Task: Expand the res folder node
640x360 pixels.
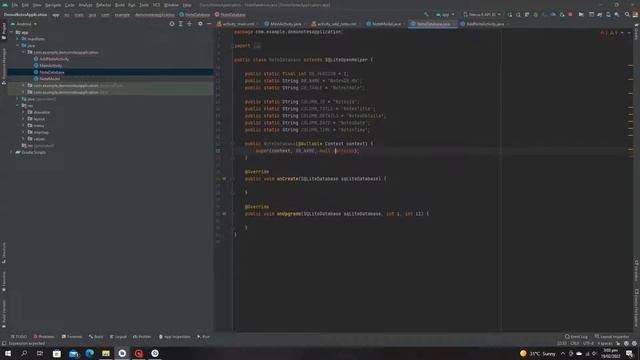Action: click(x=18, y=105)
